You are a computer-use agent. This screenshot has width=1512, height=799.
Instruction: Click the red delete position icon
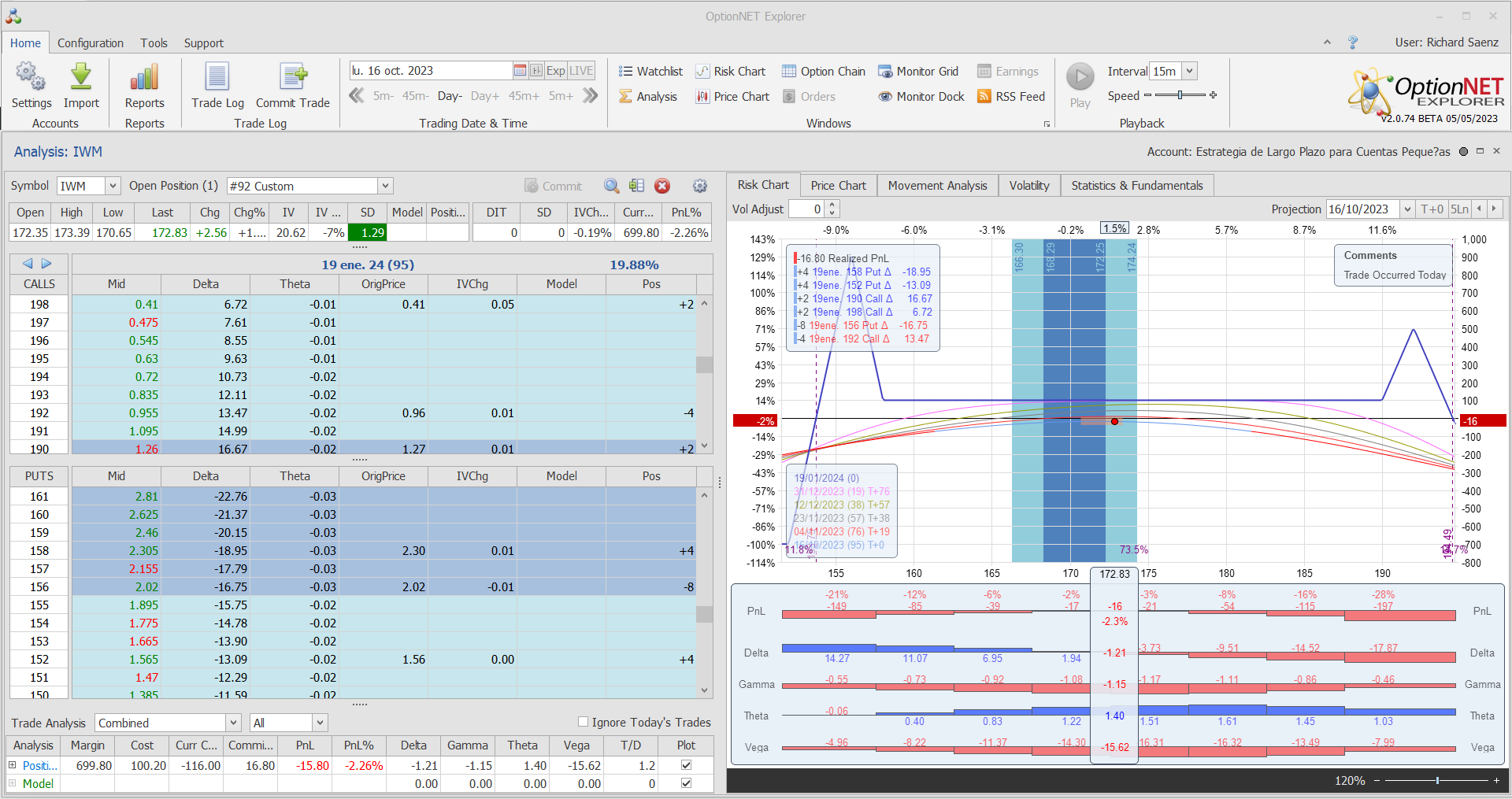click(x=662, y=186)
